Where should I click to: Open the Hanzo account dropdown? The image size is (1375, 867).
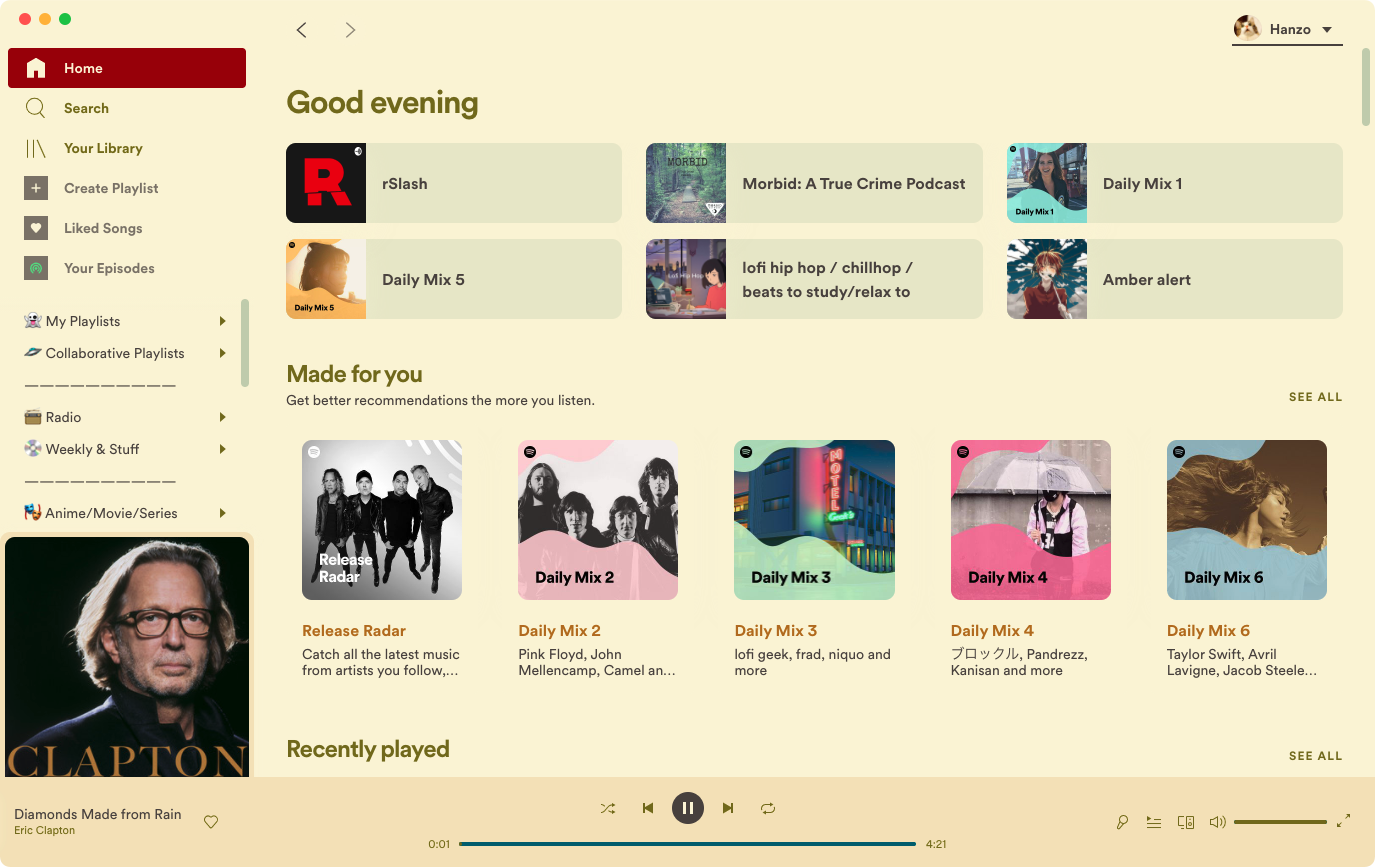tap(1287, 29)
